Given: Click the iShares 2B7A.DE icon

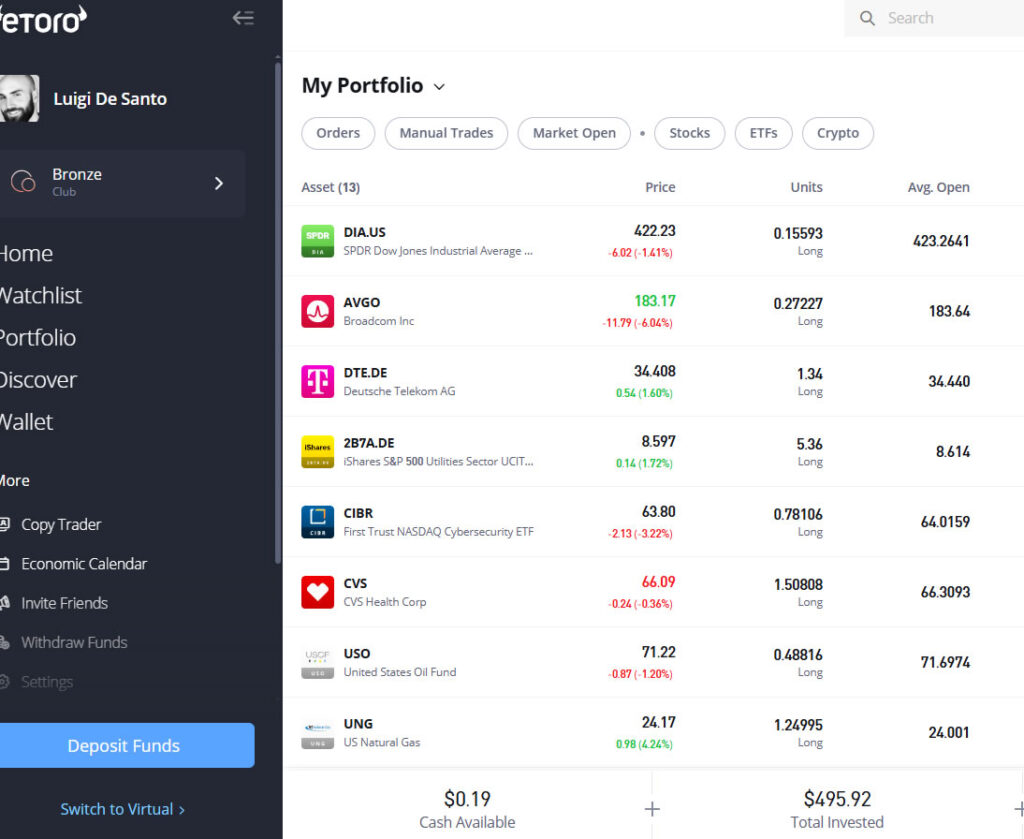Looking at the screenshot, I should tap(317, 452).
